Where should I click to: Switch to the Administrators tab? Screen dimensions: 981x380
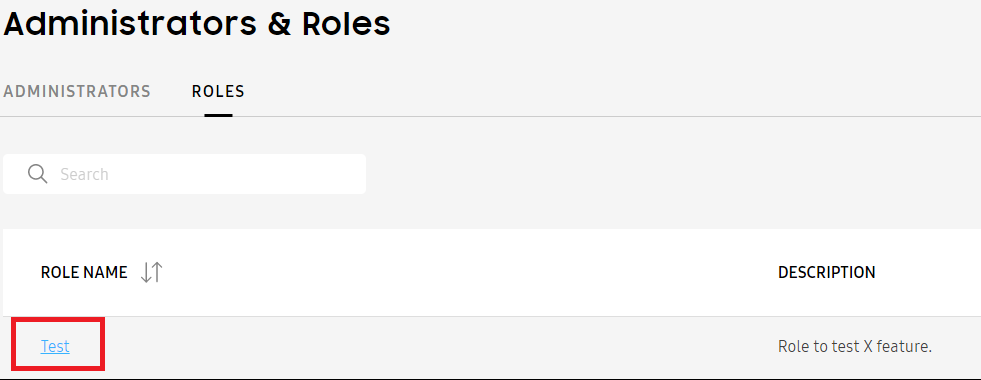coord(77,91)
